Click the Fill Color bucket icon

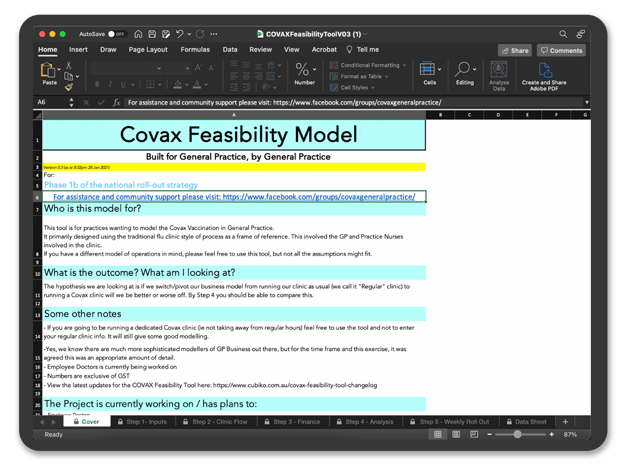(x=177, y=85)
